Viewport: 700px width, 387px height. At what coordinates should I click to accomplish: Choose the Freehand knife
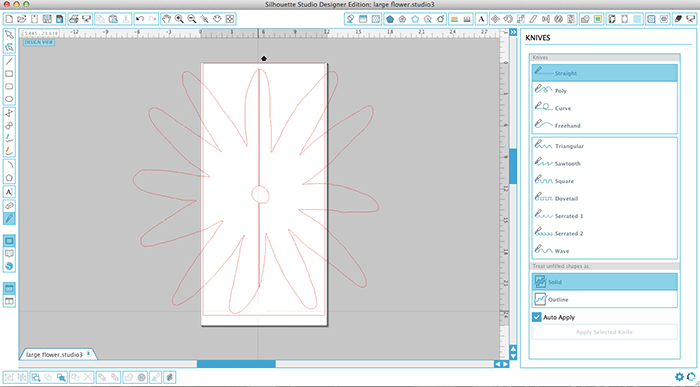click(x=604, y=125)
